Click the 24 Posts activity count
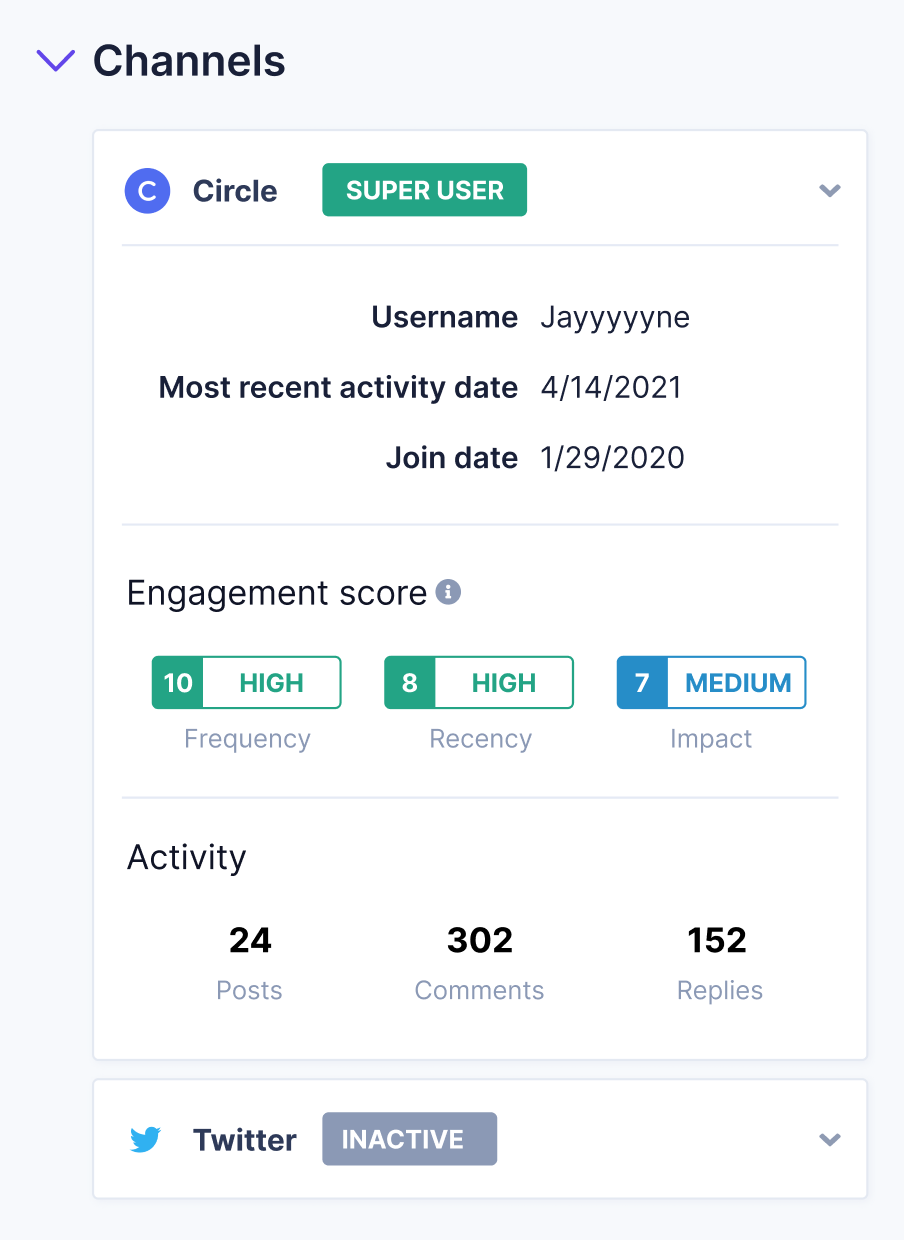 [x=250, y=941]
